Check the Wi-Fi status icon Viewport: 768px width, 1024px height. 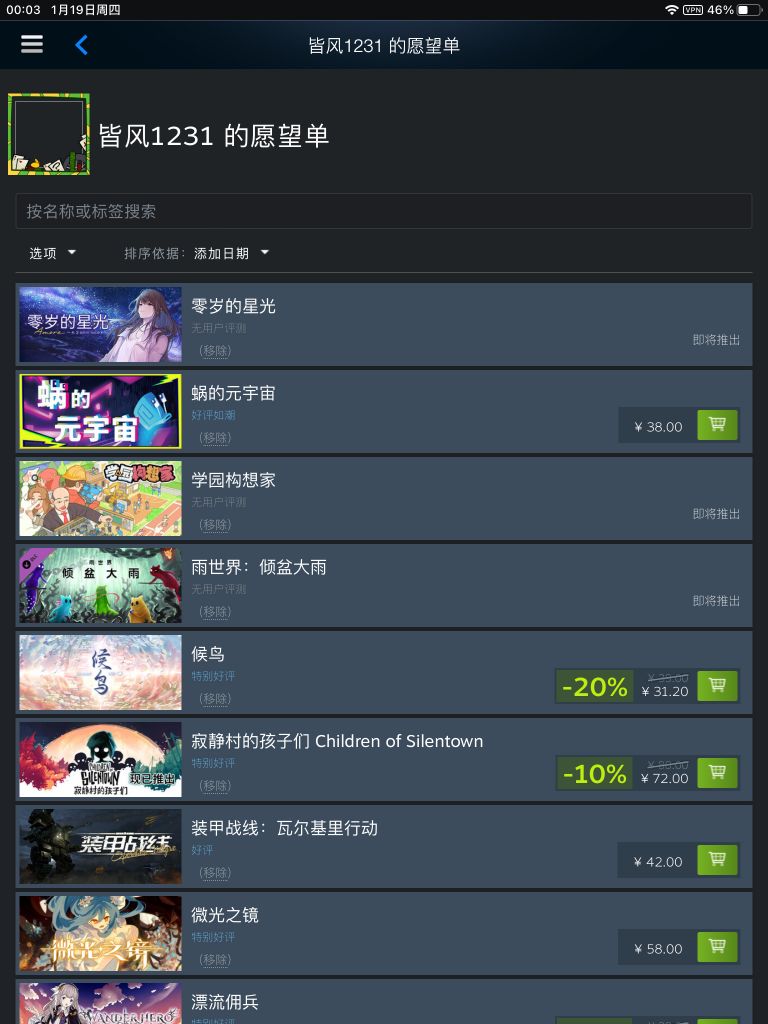click(x=671, y=10)
